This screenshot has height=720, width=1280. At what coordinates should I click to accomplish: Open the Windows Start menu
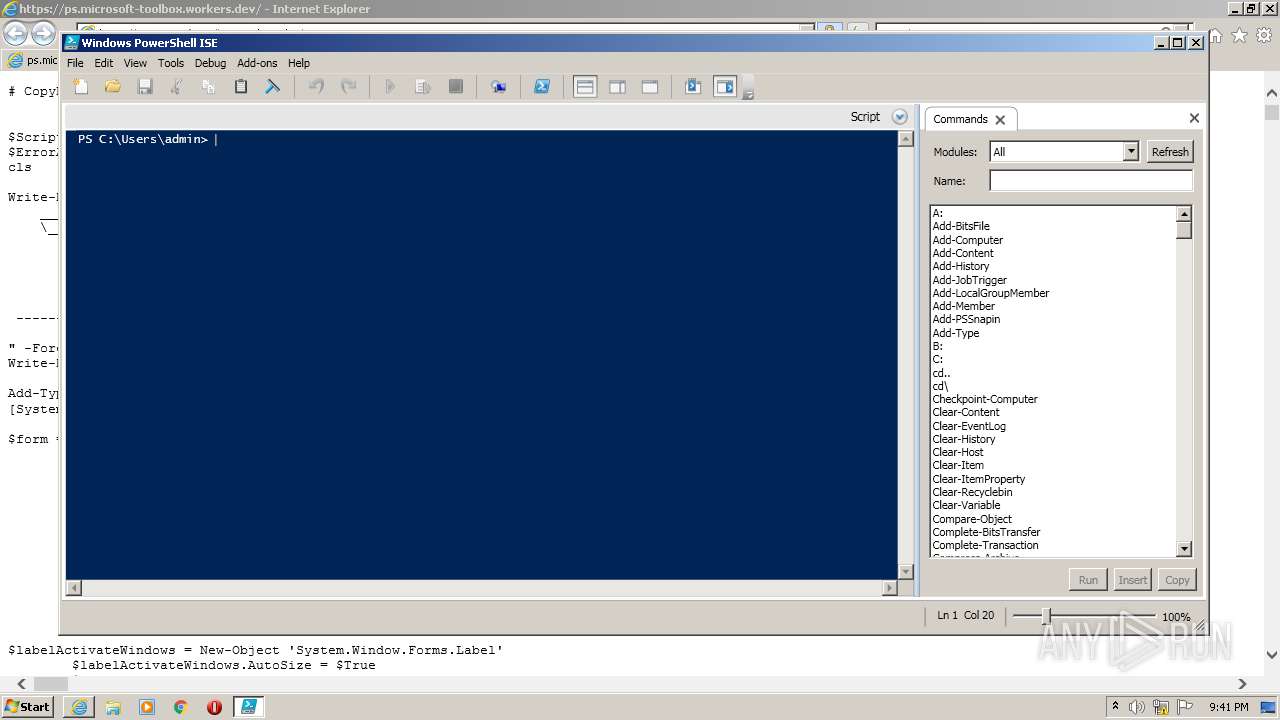pyautogui.click(x=27, y=707)
